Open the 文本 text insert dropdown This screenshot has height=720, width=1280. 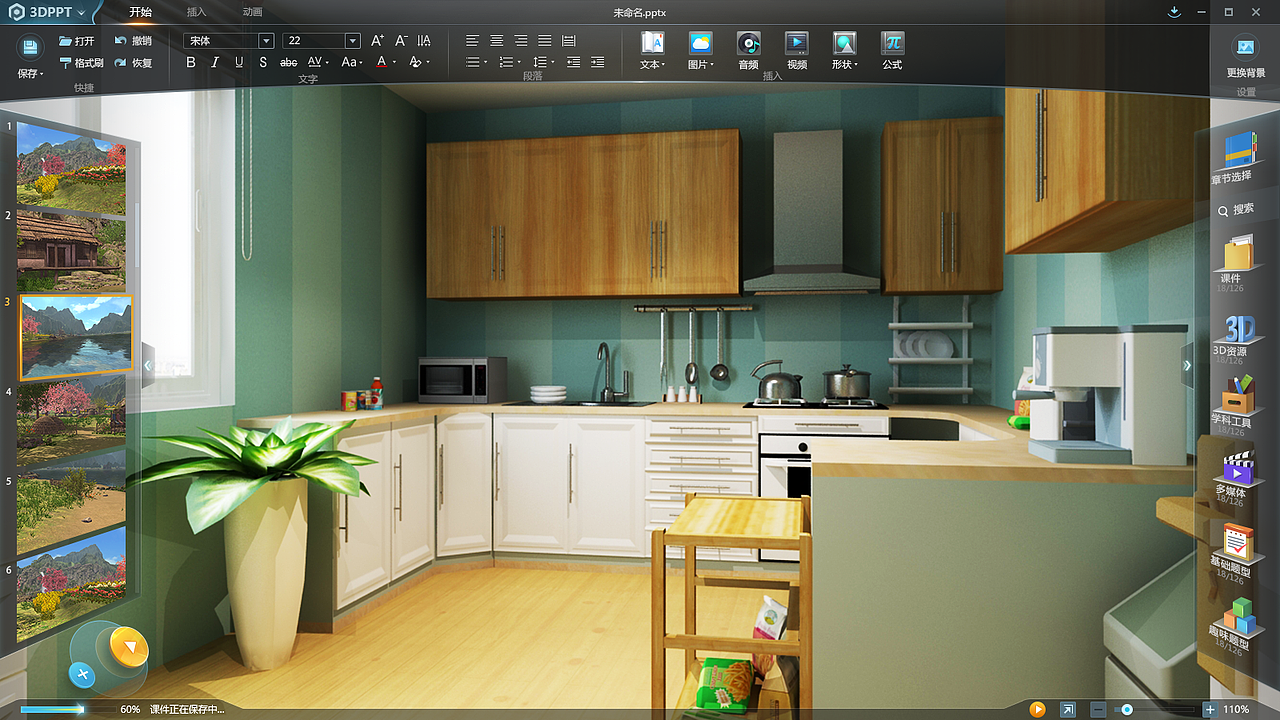pyautogui.click(x=652, y=50)
